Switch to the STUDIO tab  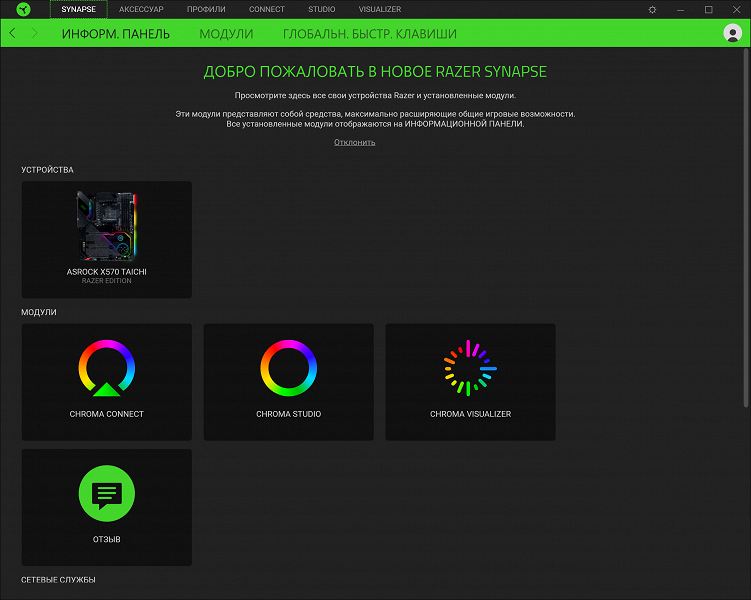coord(322,9)
